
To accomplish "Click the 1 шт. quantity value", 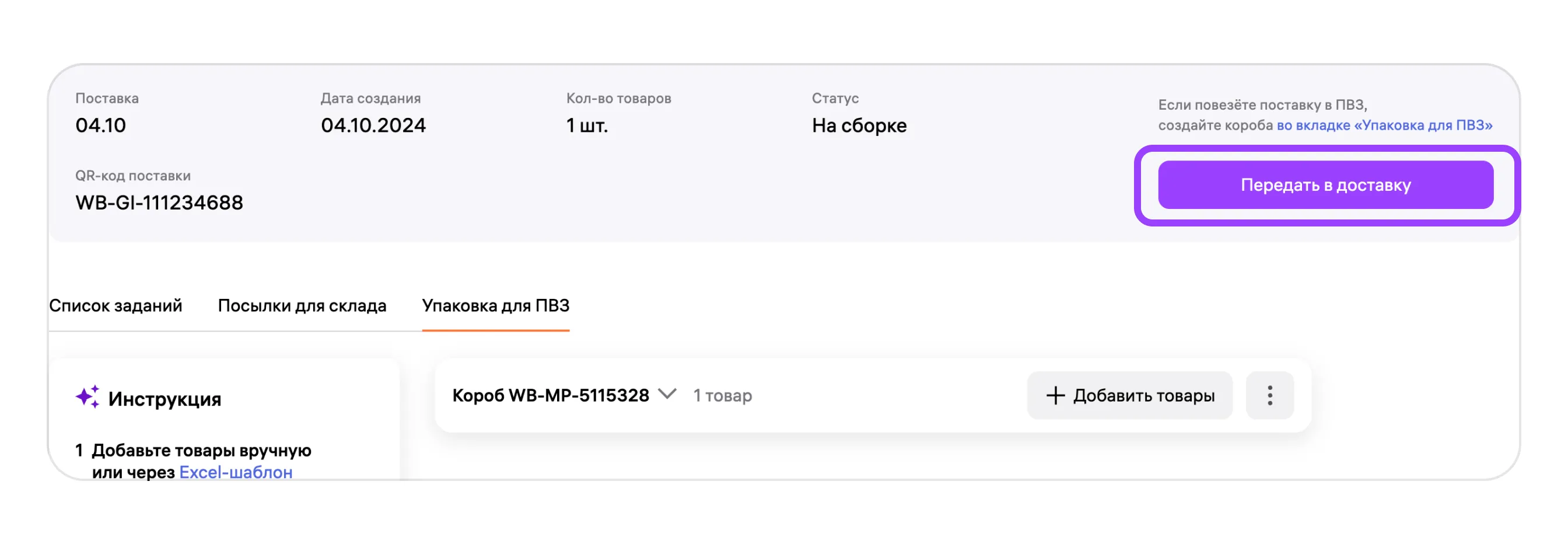I will coord(587,125).
